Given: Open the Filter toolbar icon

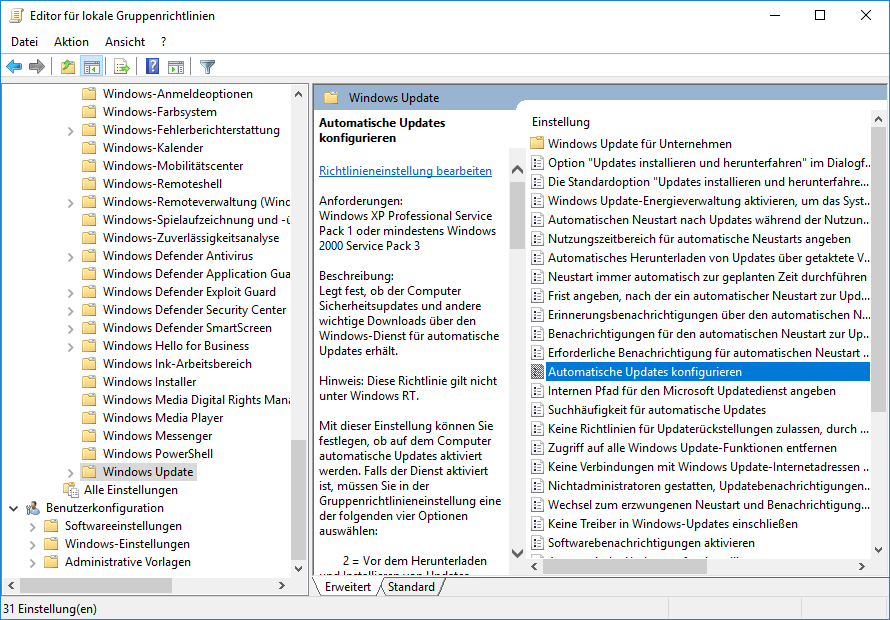Looking at the screenshot, I should (207, 66).
